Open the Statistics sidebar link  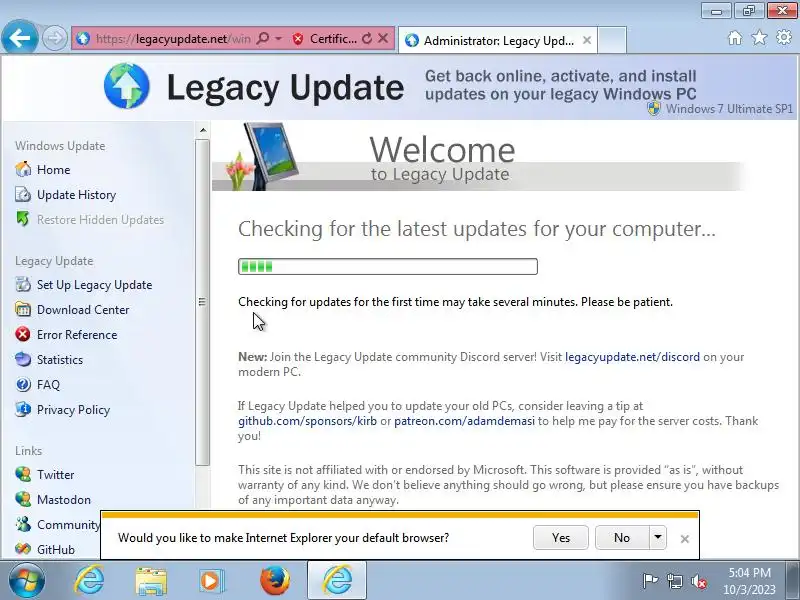(x=60, y=360)
